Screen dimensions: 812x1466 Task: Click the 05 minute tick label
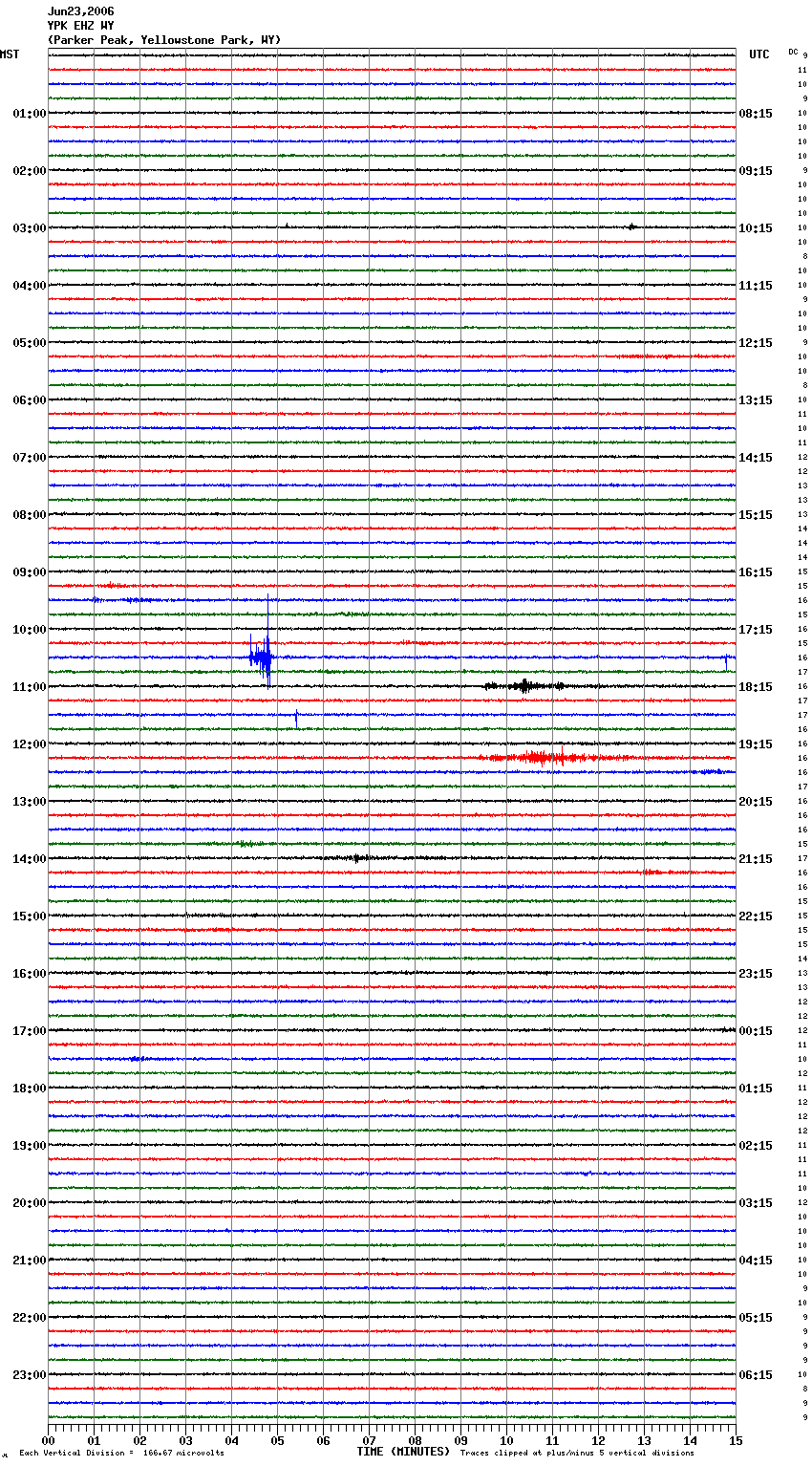pyautogui.click(x=278, y=1440)
